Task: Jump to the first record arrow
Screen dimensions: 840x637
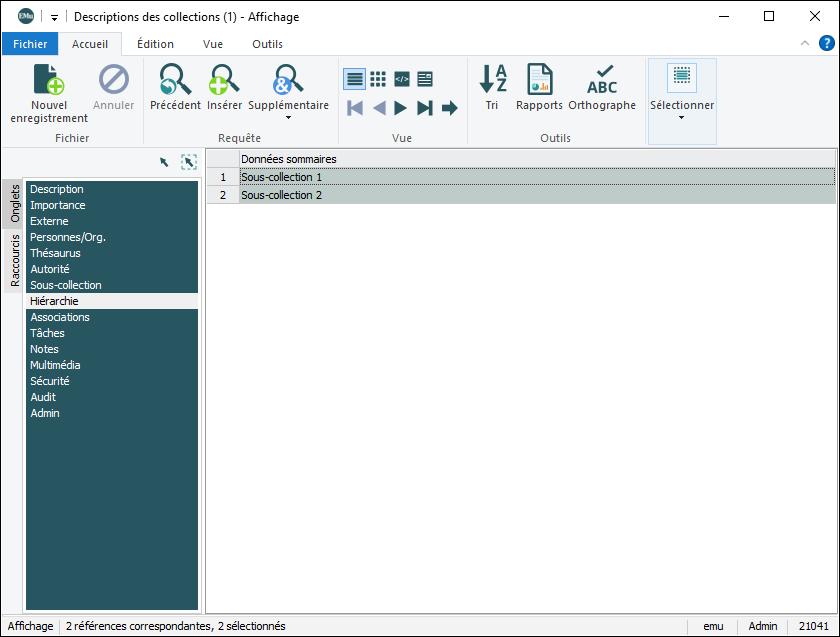Action: click(355, 108)
